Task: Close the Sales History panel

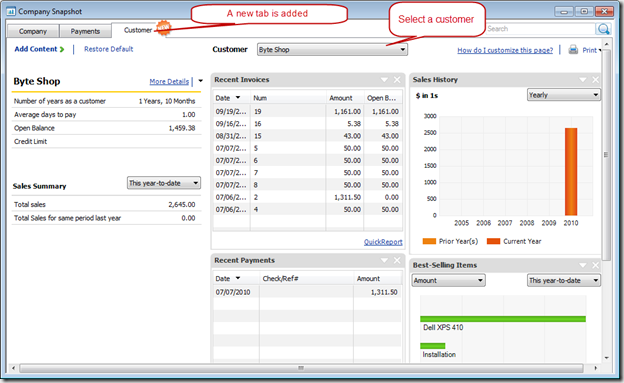Action: [595, 80]
